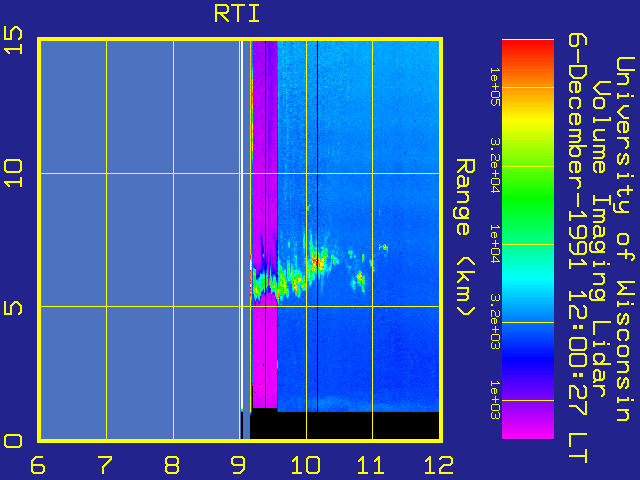Click the 3.2e+03 colorbar label
640x480 pixels.
pos(495,322)
